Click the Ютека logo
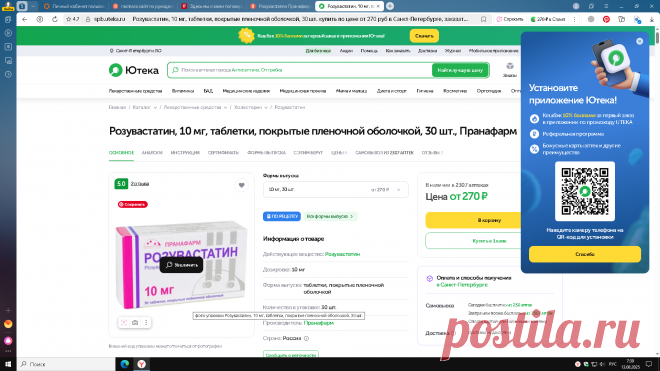 point(134,70)
